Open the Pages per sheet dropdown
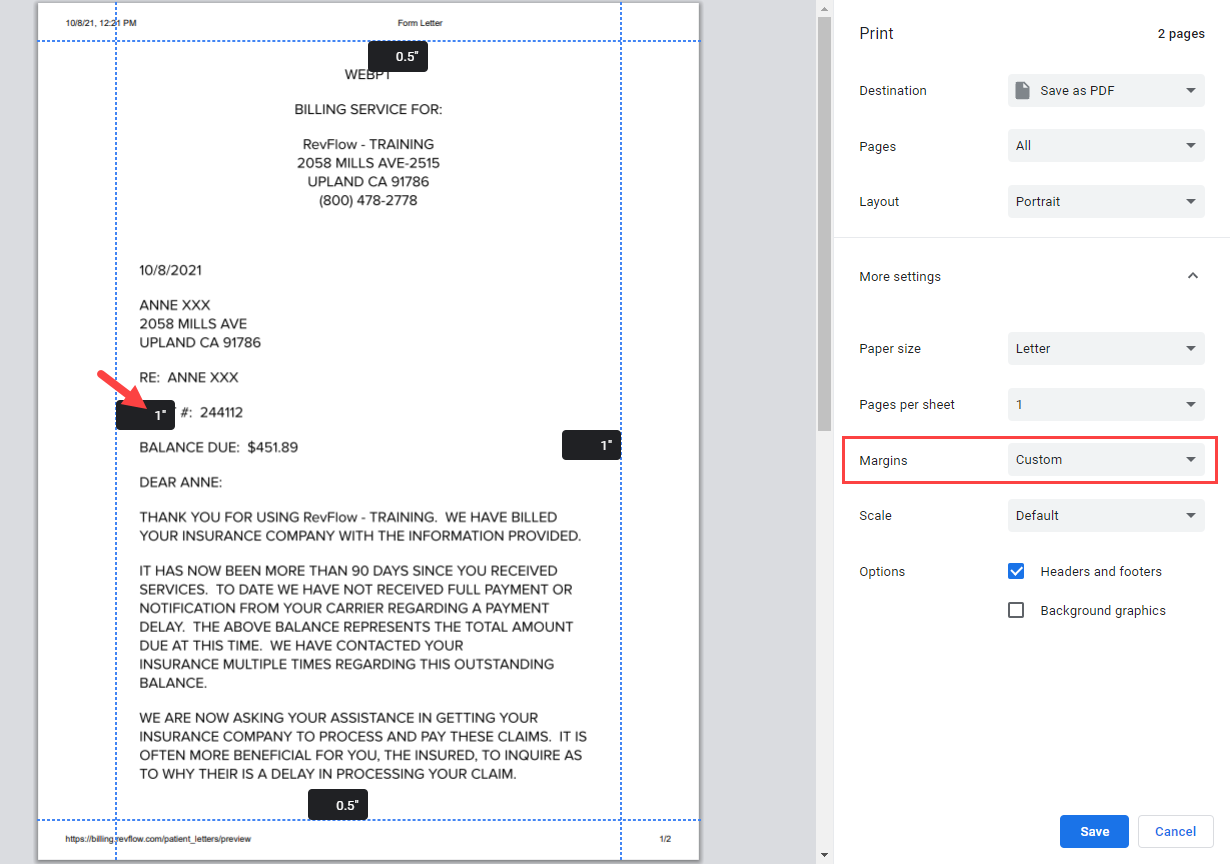This screenshot has width=1230, height=864. click(1106, 405)
